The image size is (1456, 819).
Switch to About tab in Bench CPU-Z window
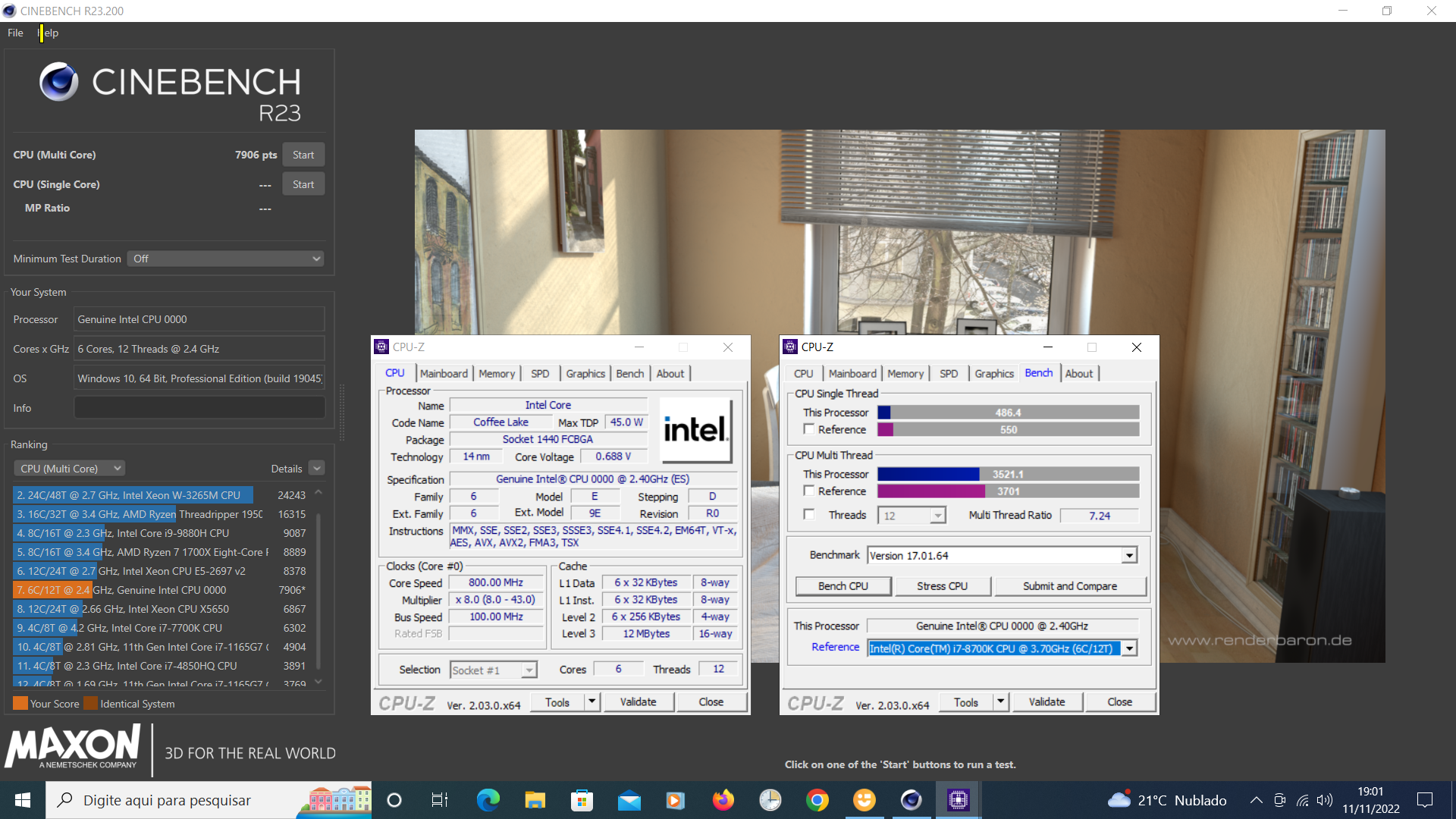click(1078, 373)
